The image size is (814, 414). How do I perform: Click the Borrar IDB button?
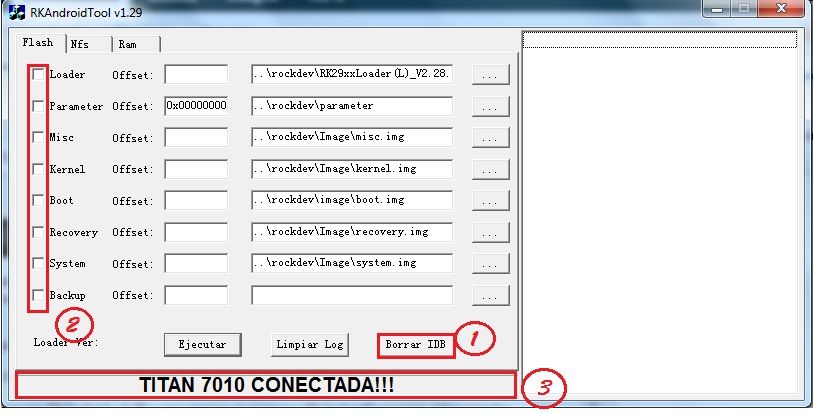pyautogui.click(x=415, y=344)
